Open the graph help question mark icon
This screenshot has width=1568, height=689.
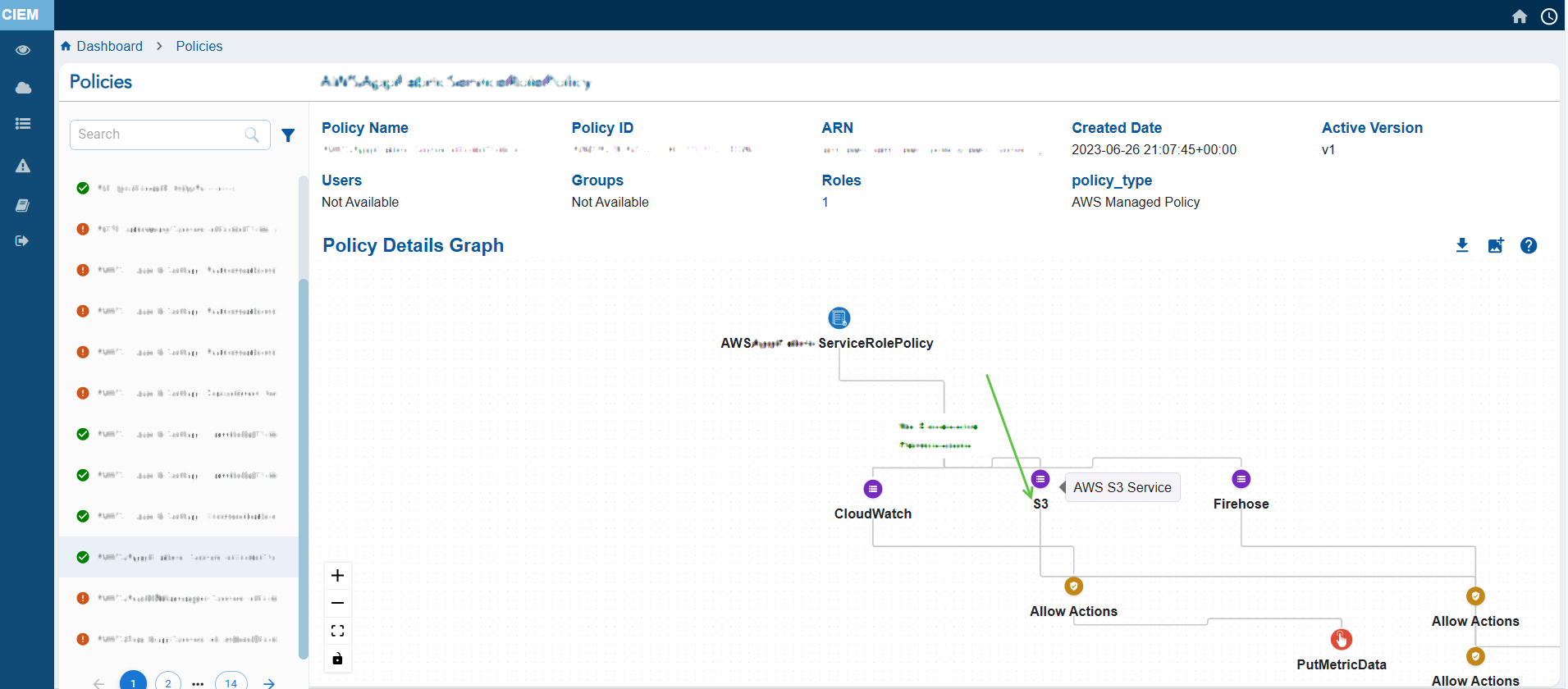[x=1528, y=245]
